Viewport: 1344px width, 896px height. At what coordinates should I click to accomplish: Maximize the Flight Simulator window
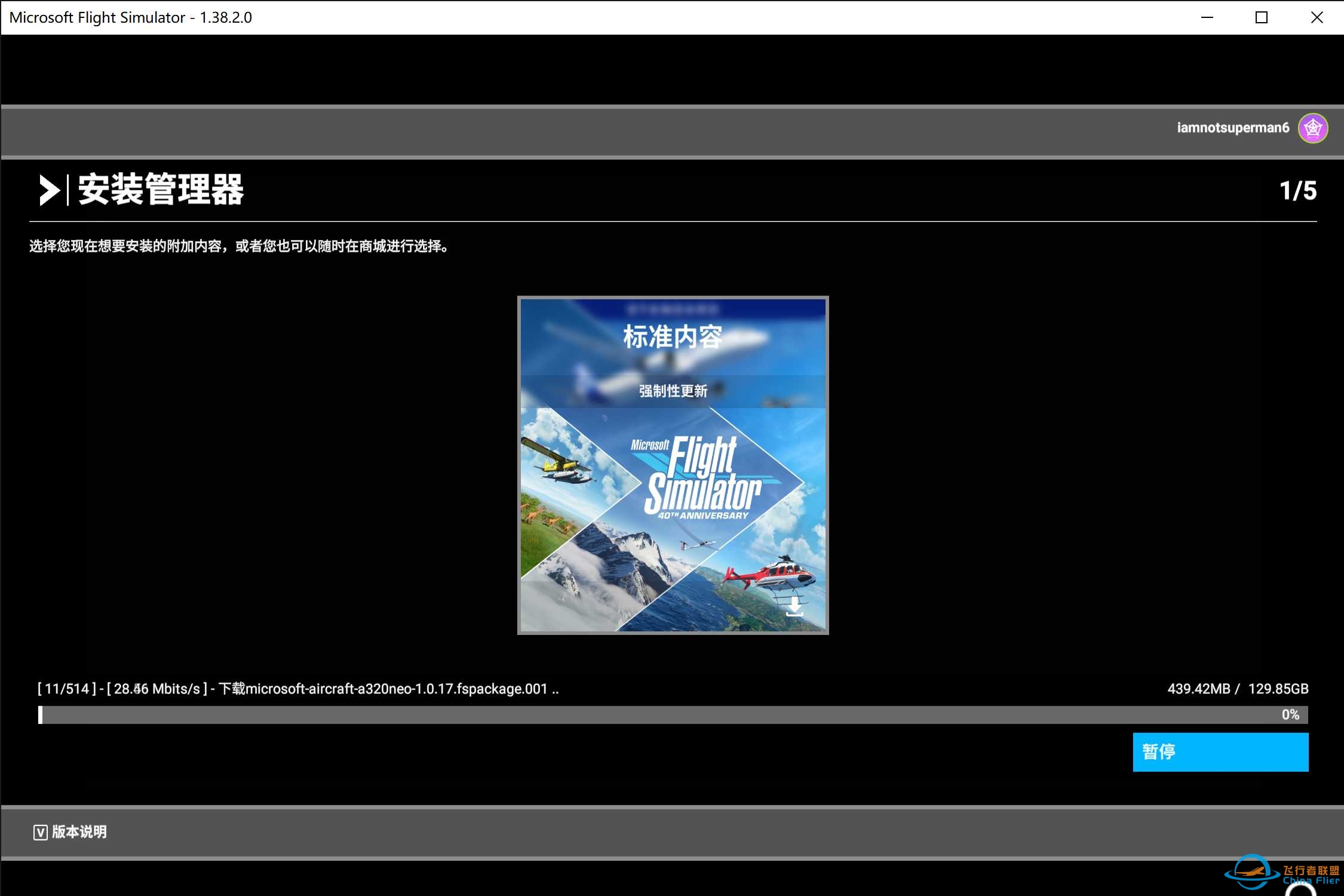1261,17
